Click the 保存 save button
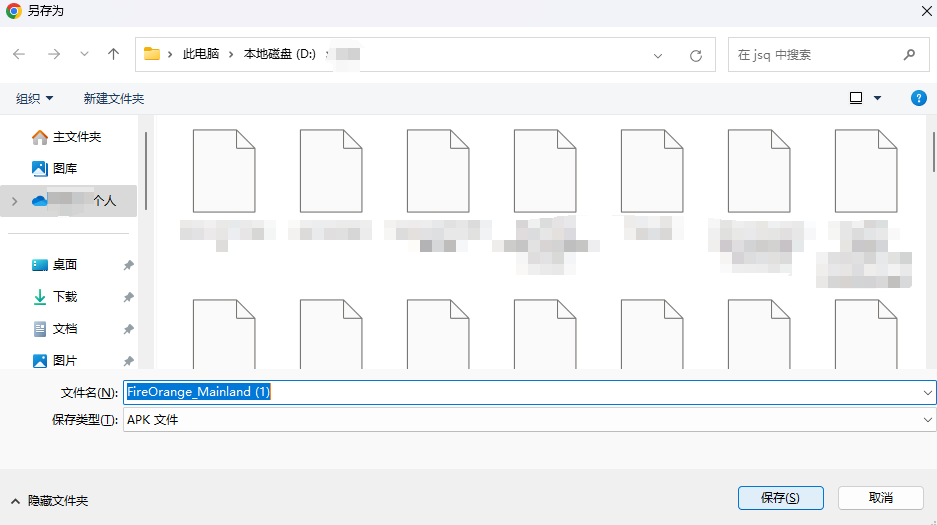The width and height of the screenshot is (937, 525). [779, 498]
